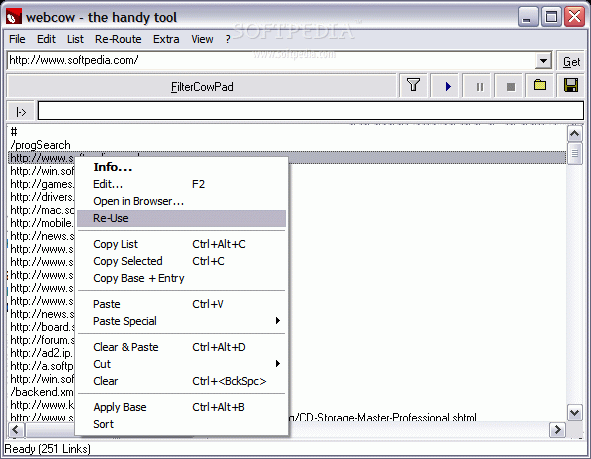591x459 pixels.
Task: Select the http://games. list entry
Action: point(42,184)
